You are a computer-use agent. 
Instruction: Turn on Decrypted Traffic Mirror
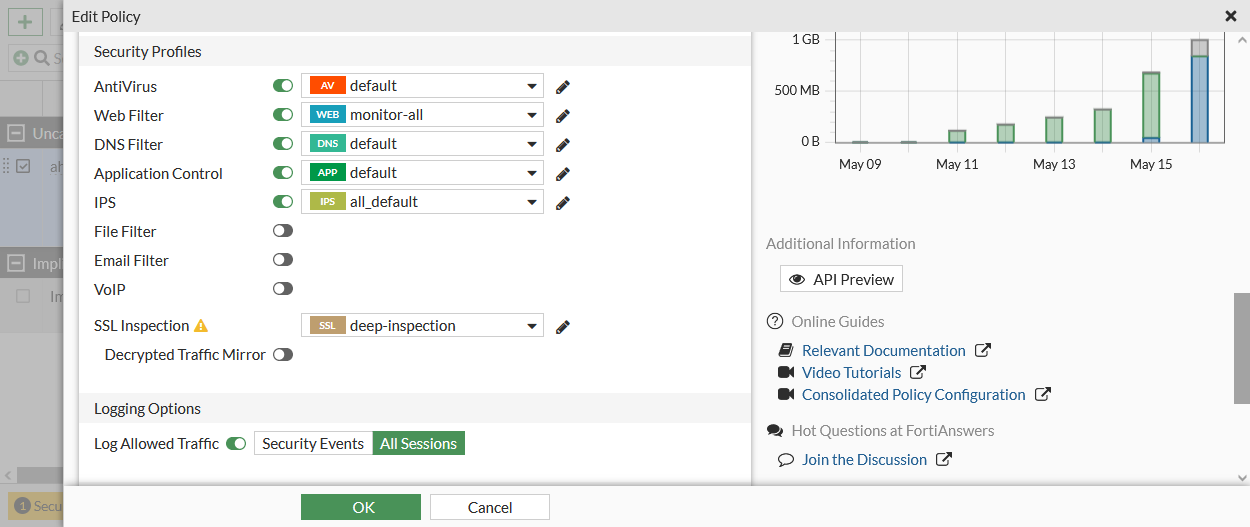(x=283, y=355)
